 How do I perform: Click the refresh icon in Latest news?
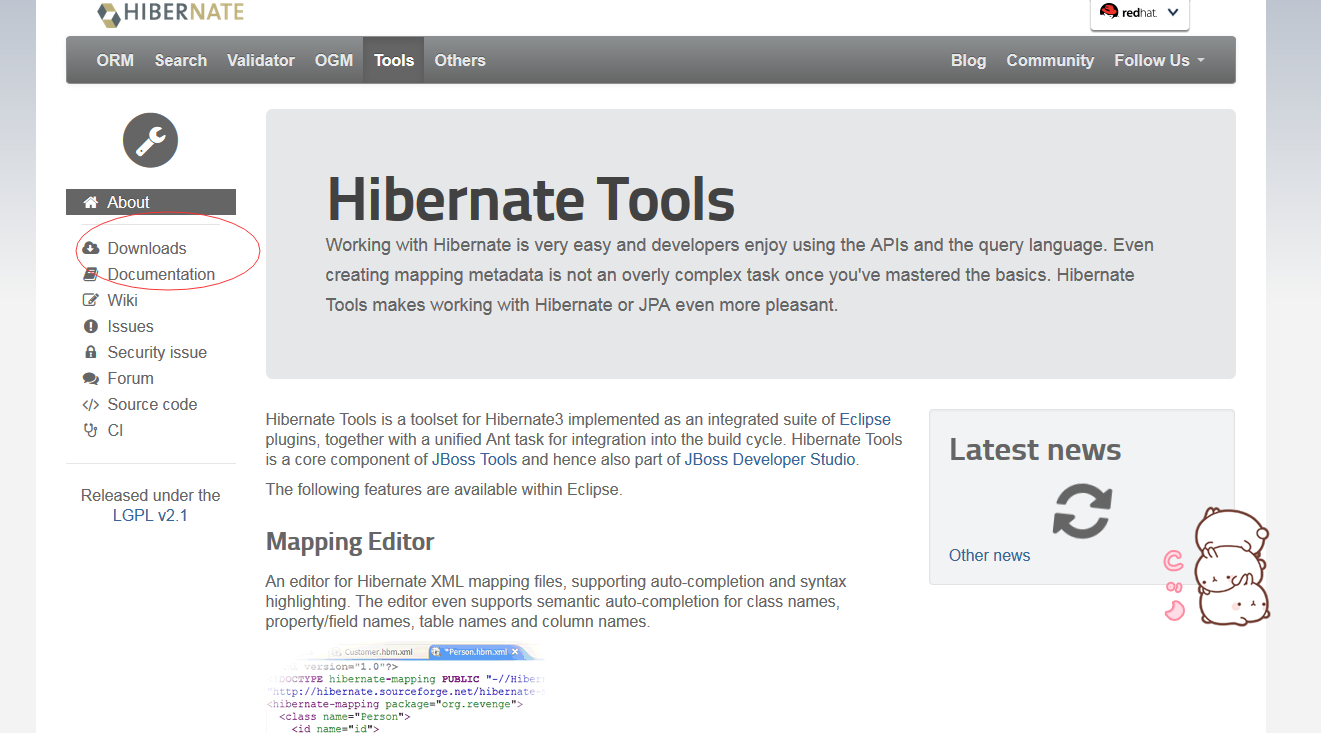1082,511
